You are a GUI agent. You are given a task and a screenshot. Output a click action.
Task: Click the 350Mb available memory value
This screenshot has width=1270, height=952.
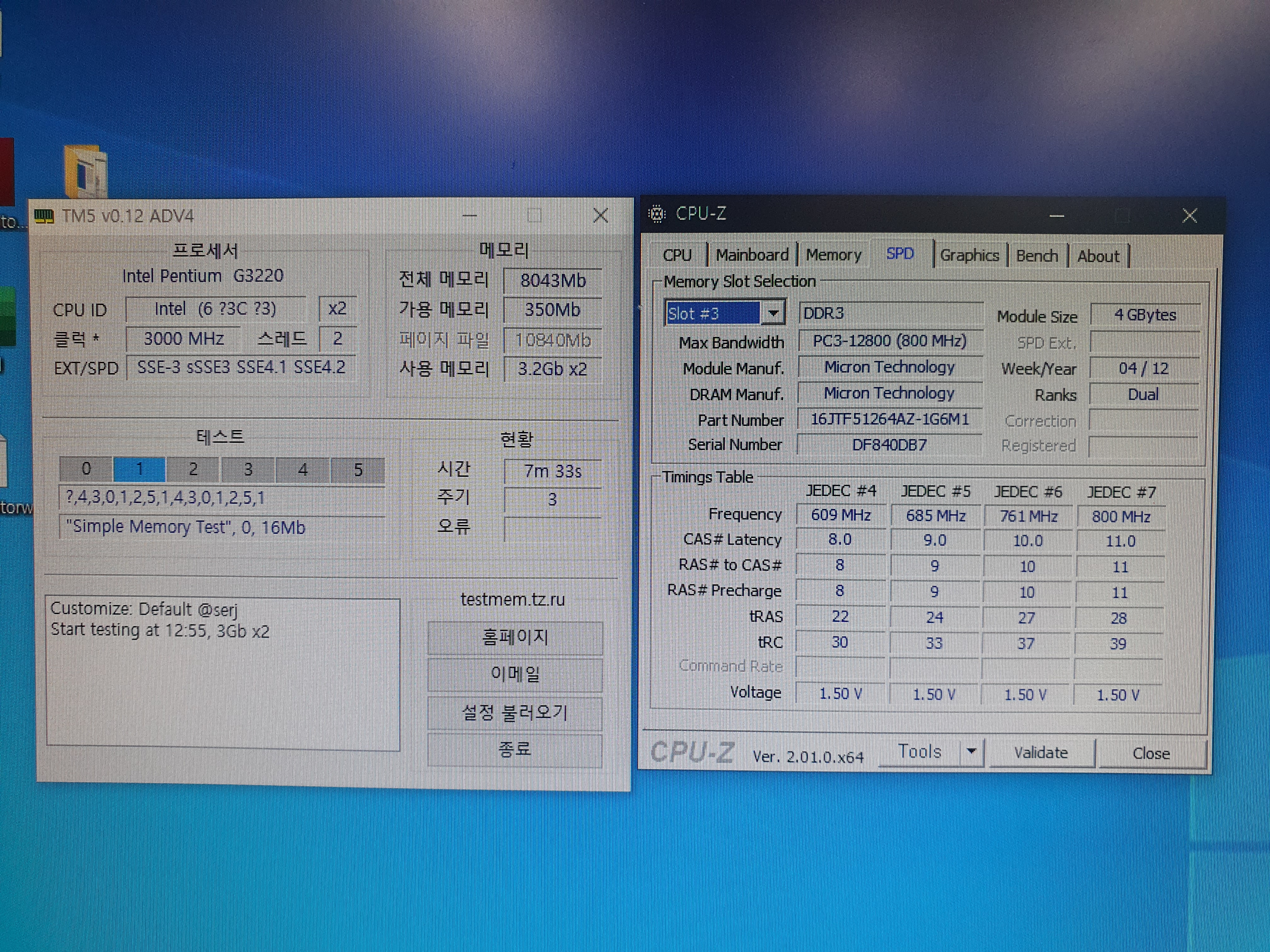[x=552, y=310]
